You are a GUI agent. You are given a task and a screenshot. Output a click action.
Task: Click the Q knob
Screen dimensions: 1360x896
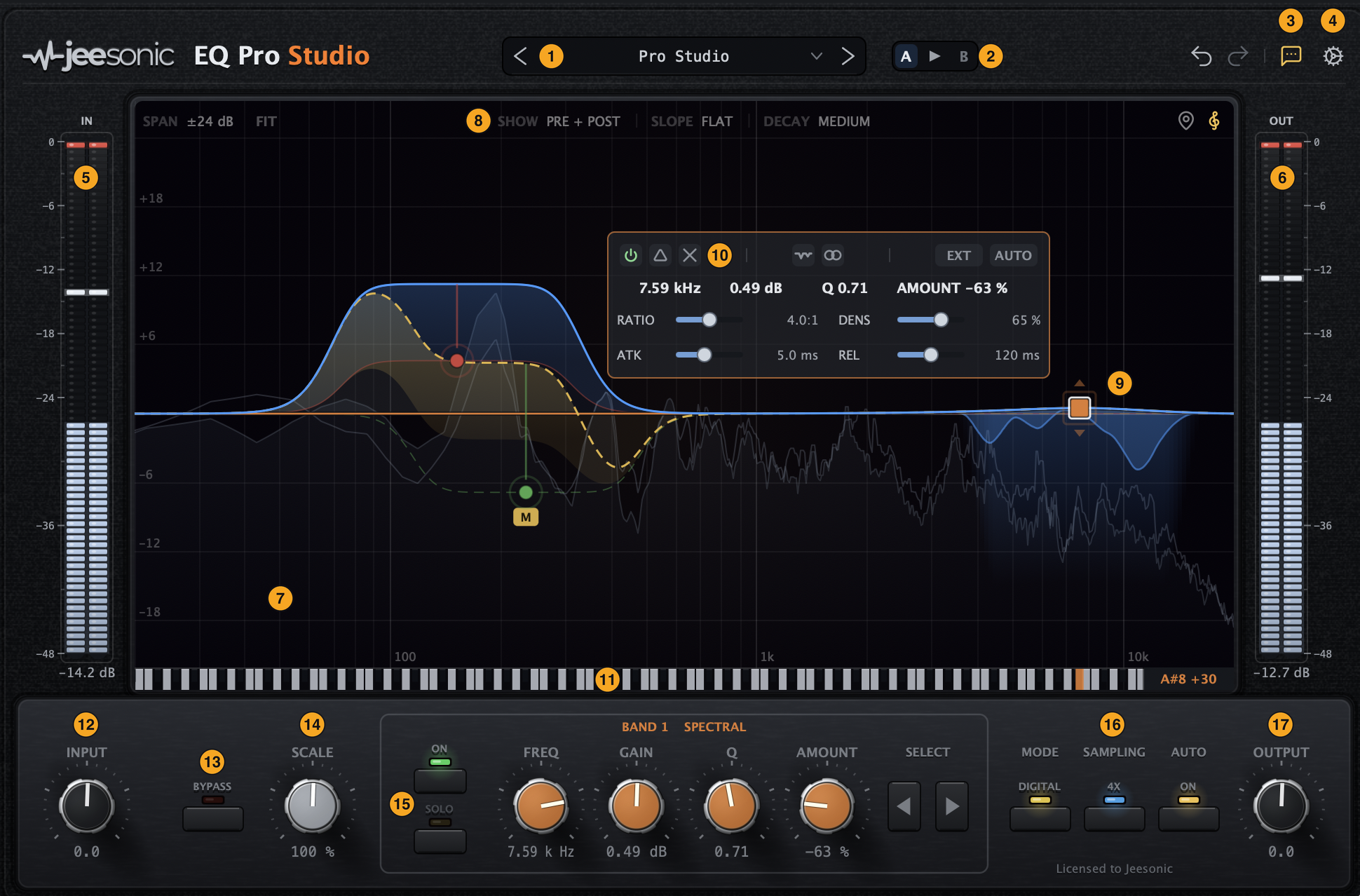[731, 805]
